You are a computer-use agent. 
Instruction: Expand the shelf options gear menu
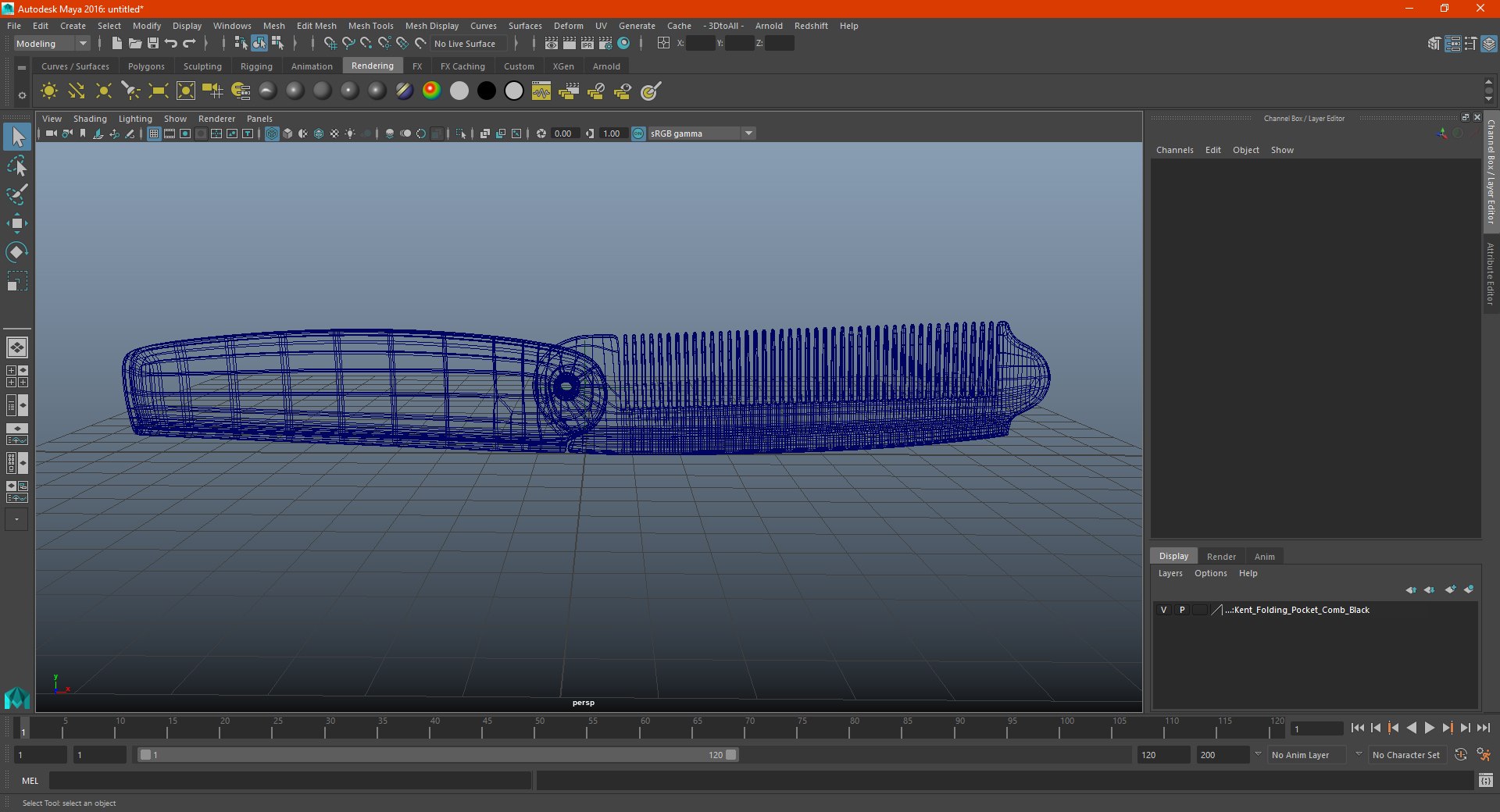[x=22, y=95]
